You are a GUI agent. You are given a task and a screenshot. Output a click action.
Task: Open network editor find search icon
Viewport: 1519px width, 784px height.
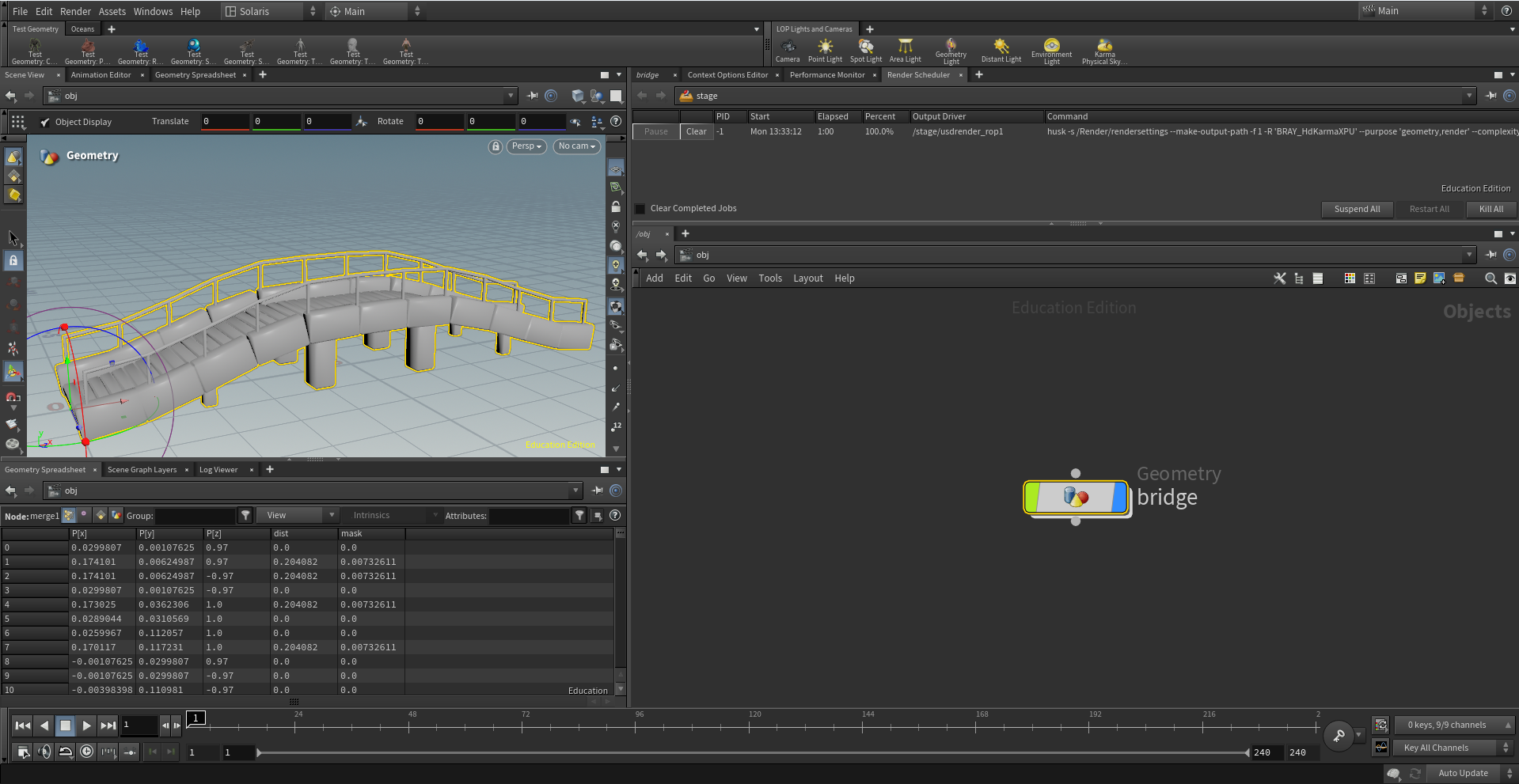click(1491, 278)
